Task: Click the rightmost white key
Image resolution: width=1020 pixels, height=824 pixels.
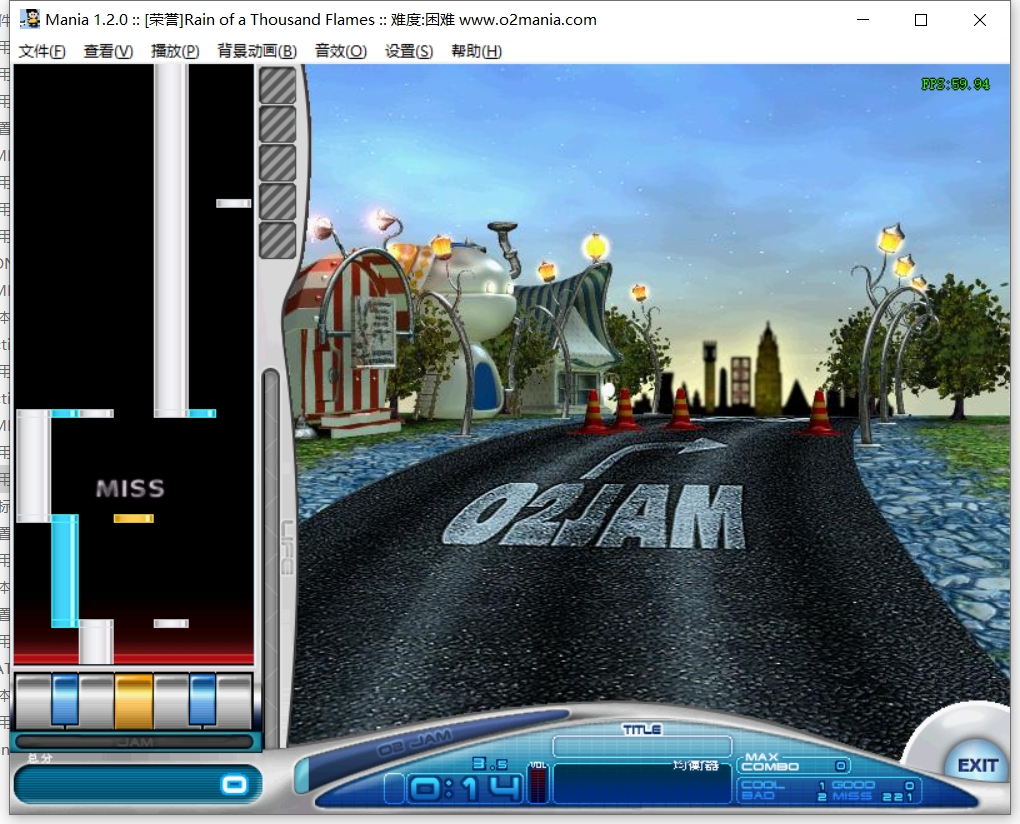Action: 234,701
